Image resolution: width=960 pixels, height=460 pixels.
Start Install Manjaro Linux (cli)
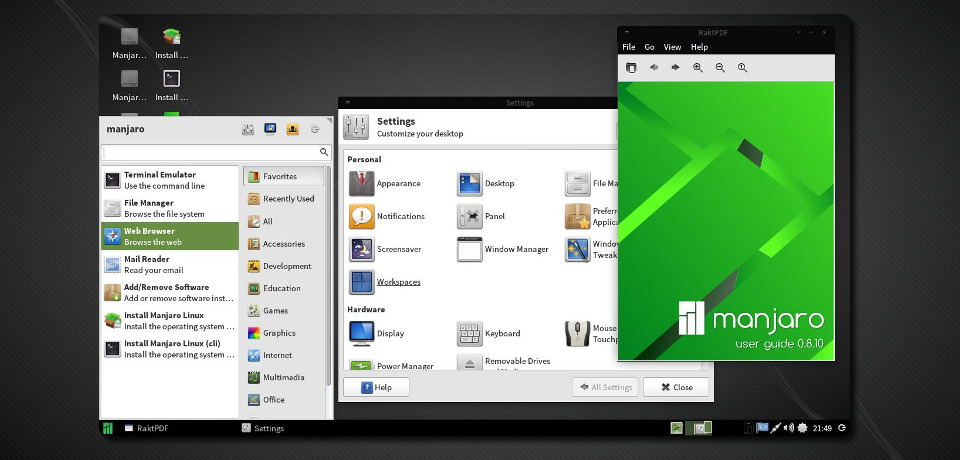tap(170, 349)
